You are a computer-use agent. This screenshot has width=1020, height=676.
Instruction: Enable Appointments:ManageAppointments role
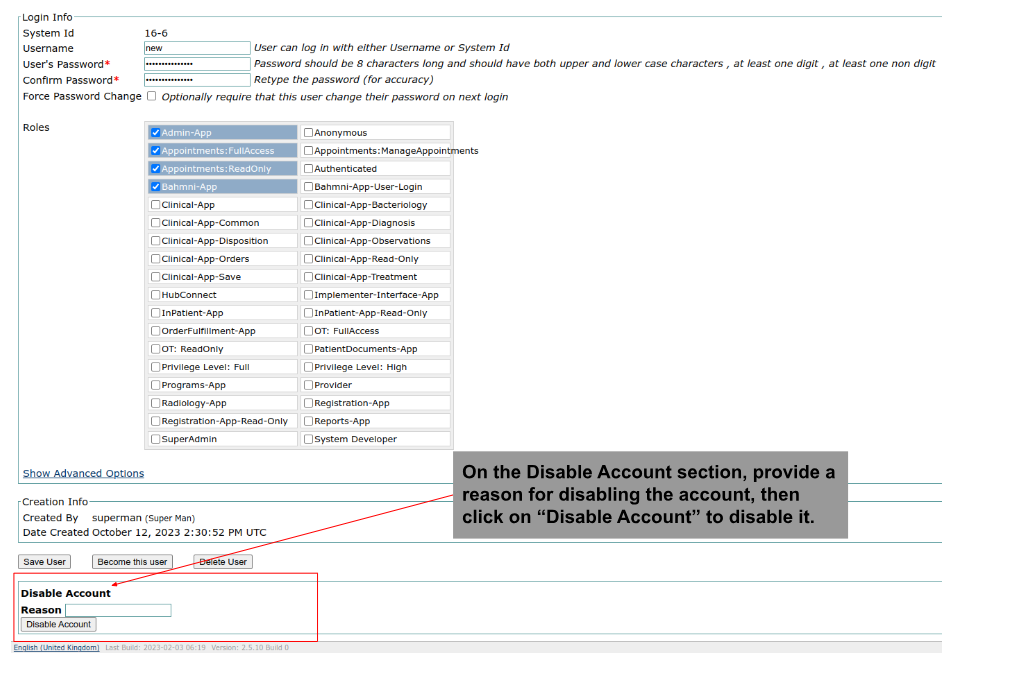click(308, 151)
